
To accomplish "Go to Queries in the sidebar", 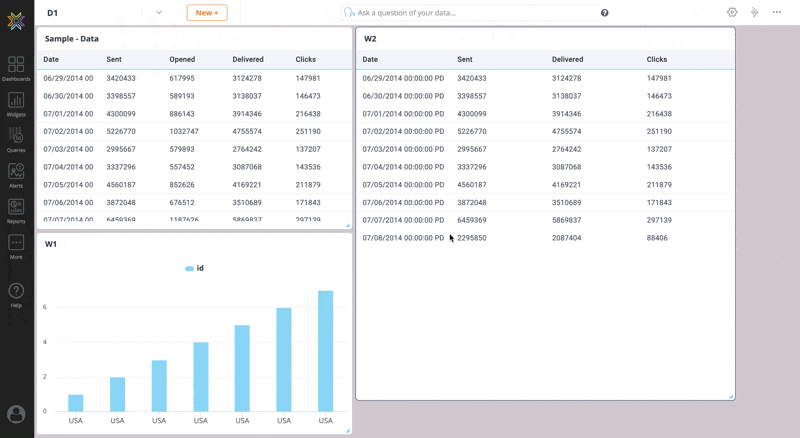I will coord(16,139).
